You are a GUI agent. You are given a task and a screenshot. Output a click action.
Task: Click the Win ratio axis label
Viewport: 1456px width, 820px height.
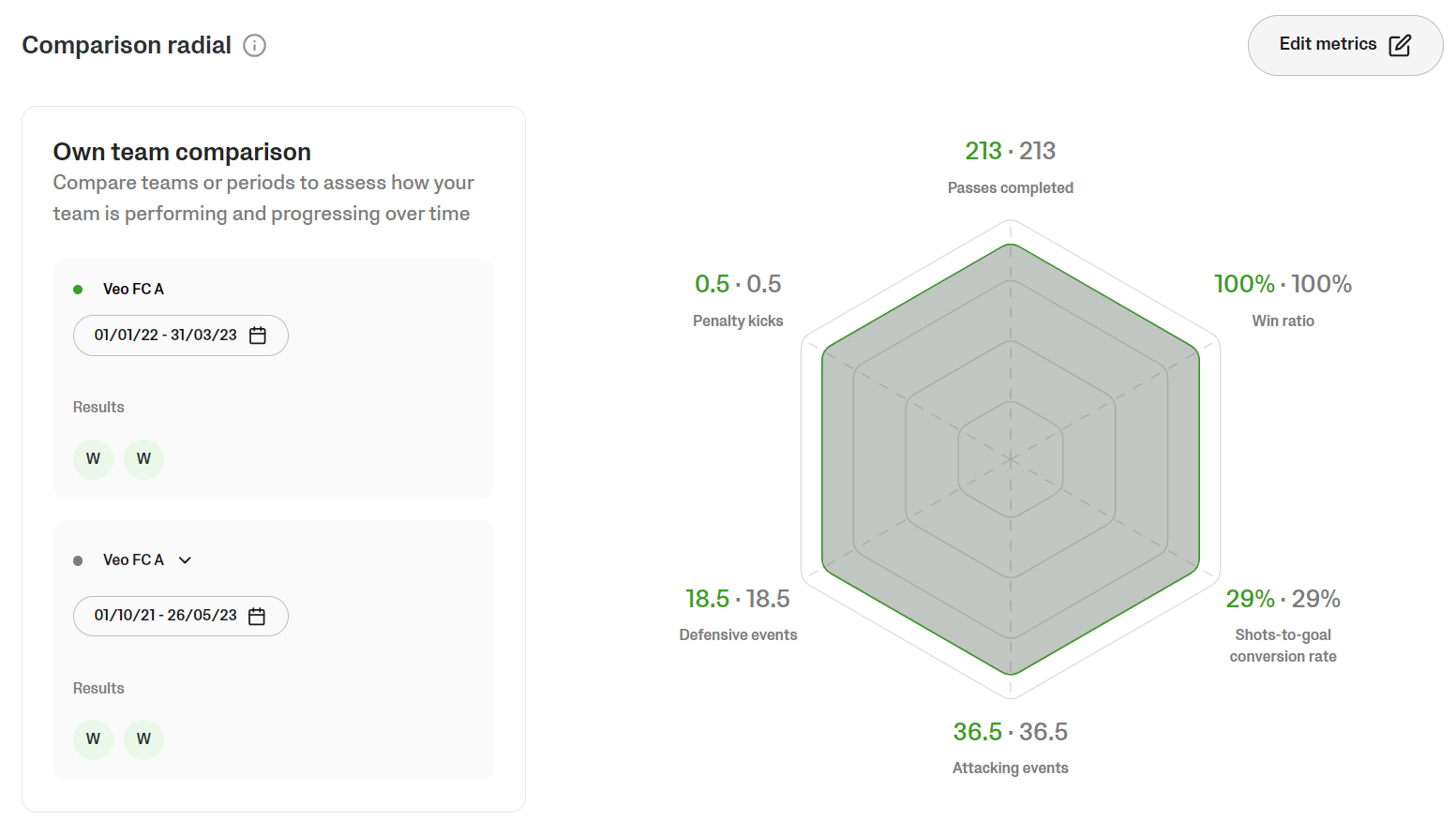pyautogui.click(x=1283, y=321)
